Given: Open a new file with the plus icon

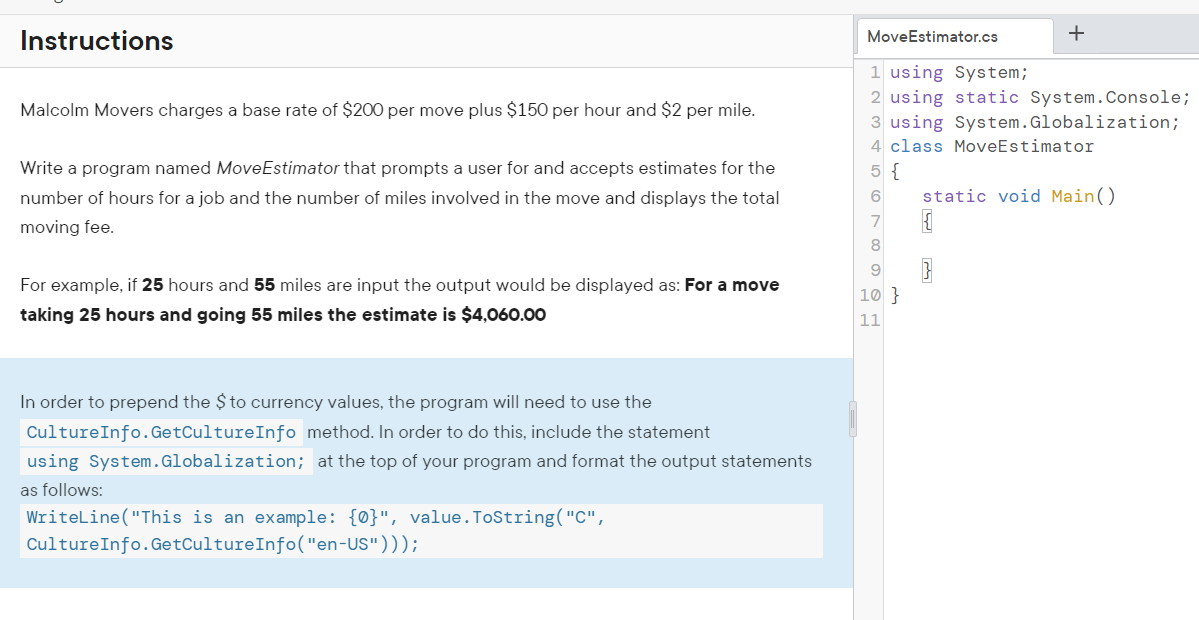Looking at the screenshot, I should point(1076,33).
